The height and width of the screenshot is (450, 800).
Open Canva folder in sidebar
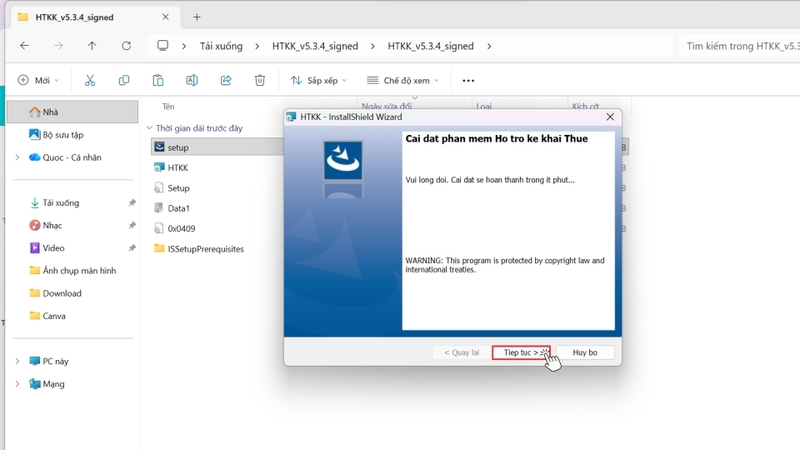coord(54,316)
